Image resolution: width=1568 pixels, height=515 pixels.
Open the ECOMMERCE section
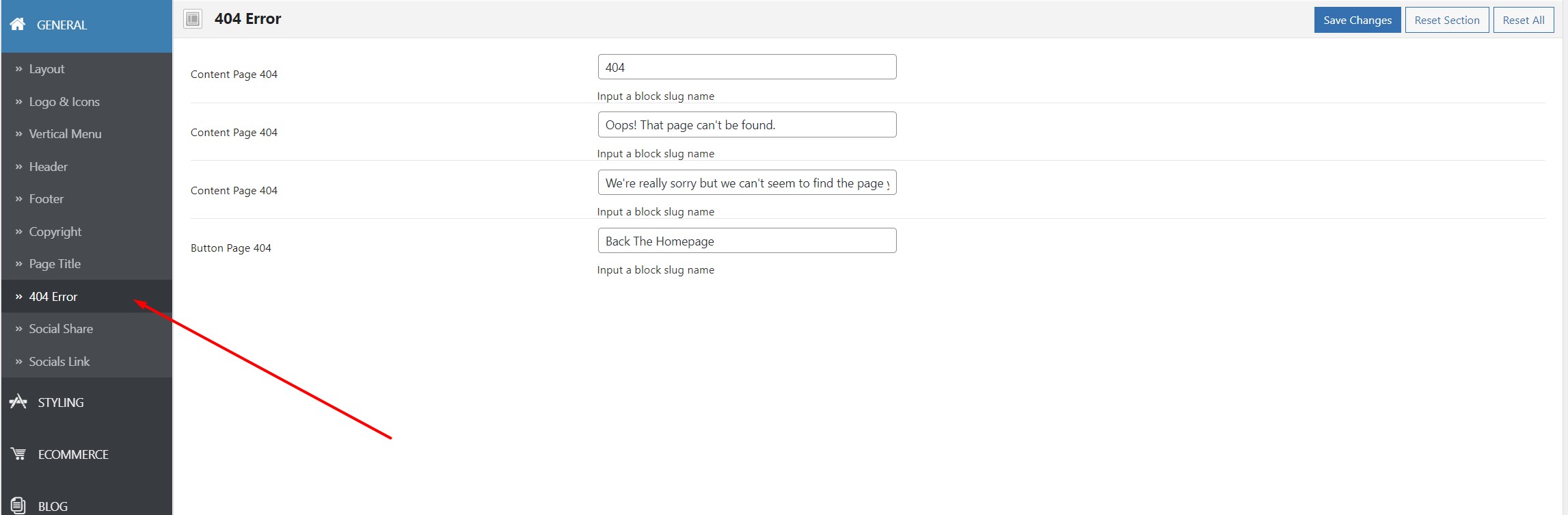[87, 454]
